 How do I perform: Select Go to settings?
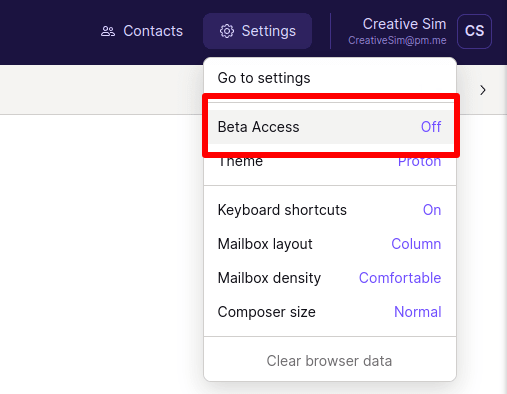[264, 78]
